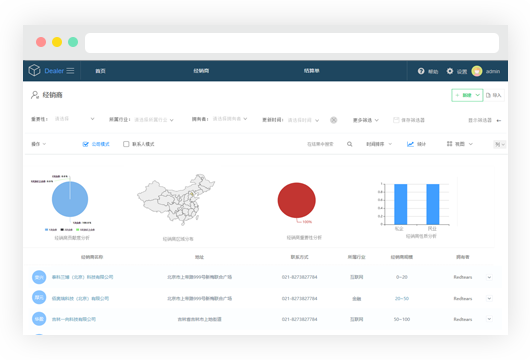The width and height of the screenshot is (530, 360).
Task: Uncheck the 公司模式 company mode checkbox
Action: [86, 144]
